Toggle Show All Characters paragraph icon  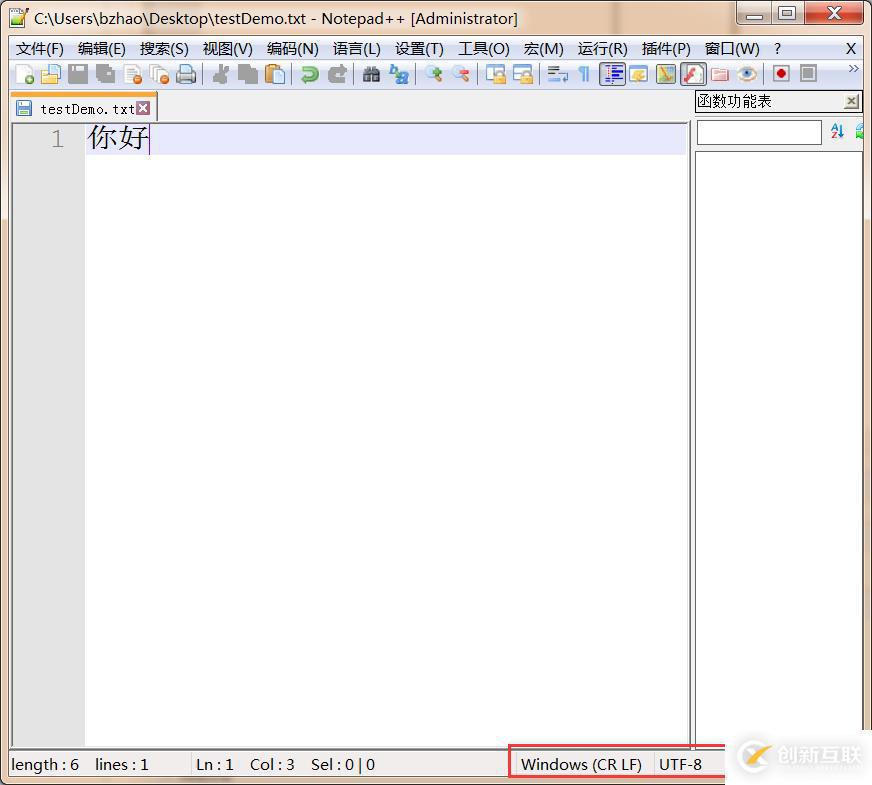tap(583, 73)
